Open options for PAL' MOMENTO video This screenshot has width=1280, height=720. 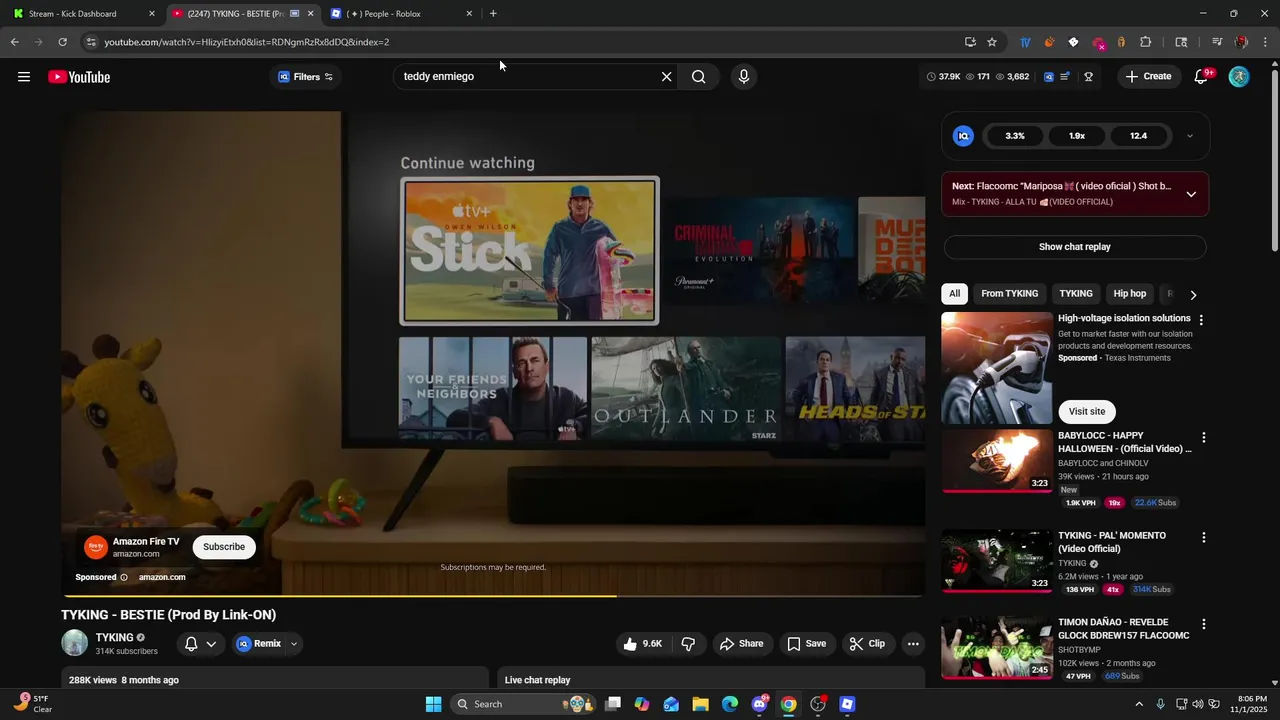(1203, 538)
